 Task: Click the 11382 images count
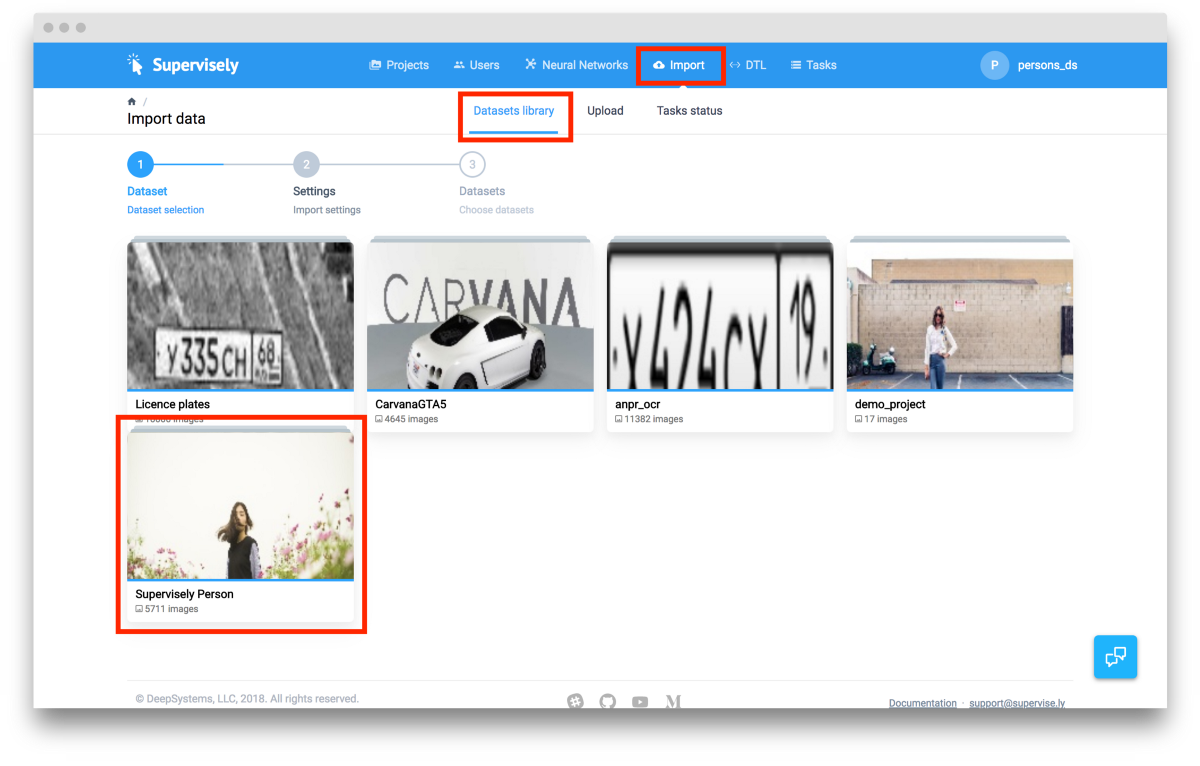tap(649, 419)
